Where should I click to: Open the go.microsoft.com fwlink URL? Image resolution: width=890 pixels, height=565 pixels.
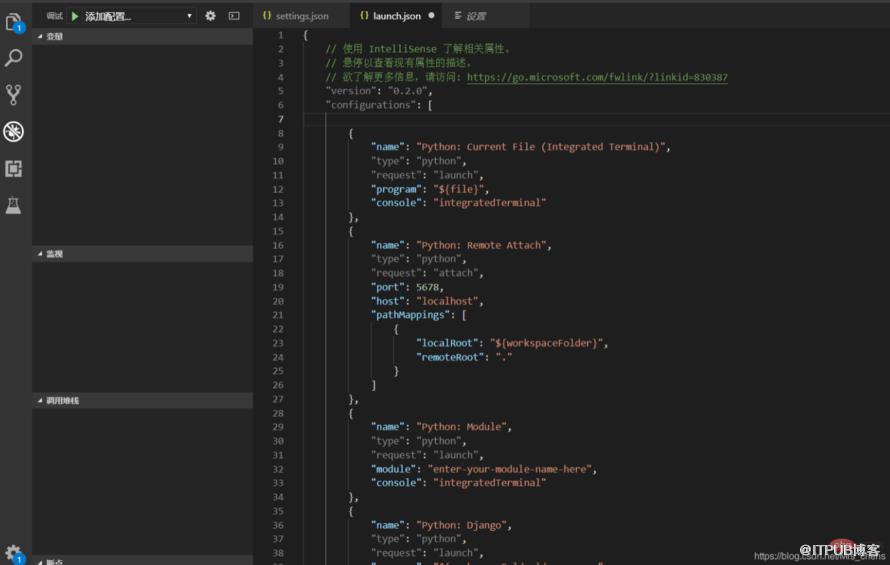597,77
